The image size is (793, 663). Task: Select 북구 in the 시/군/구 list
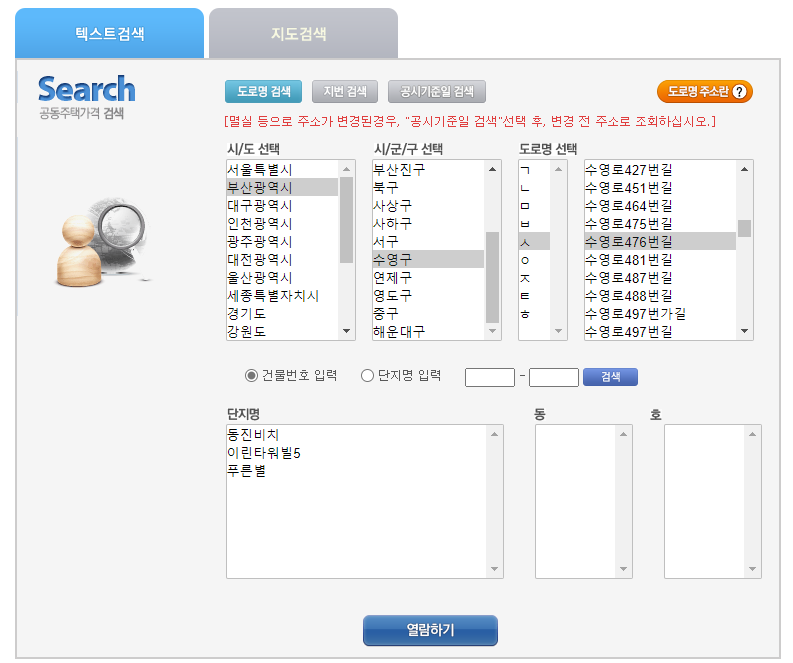coord(428,187)
